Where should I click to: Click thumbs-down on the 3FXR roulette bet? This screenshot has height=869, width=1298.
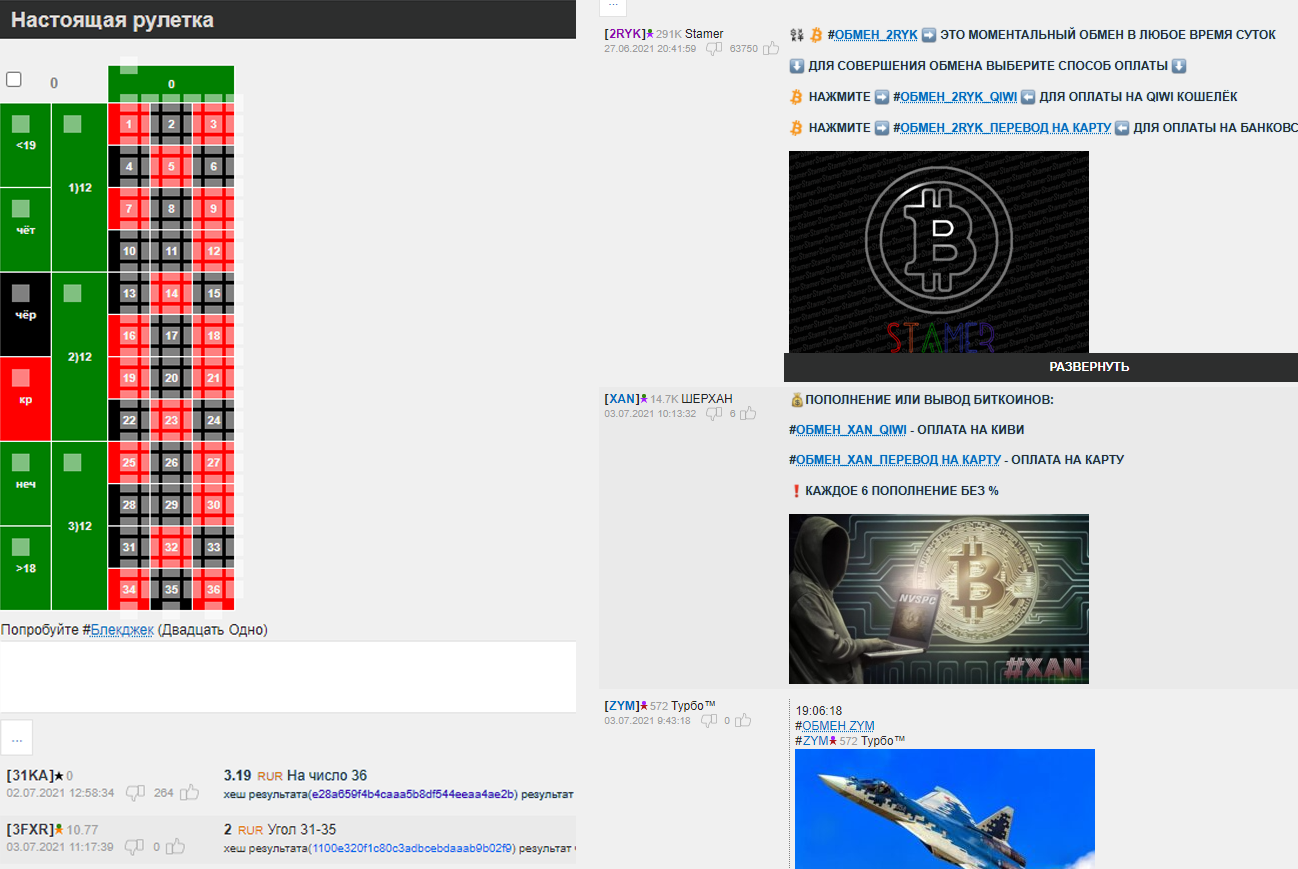coord(133,847)
